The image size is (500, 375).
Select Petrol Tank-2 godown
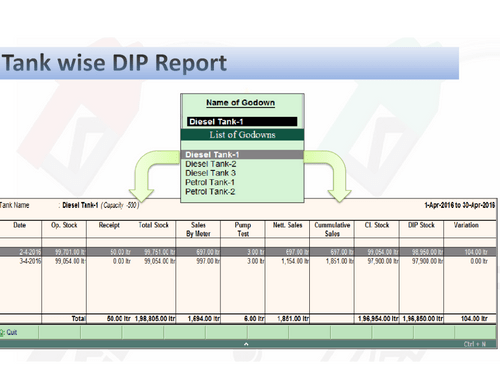[x=210, y=192]
